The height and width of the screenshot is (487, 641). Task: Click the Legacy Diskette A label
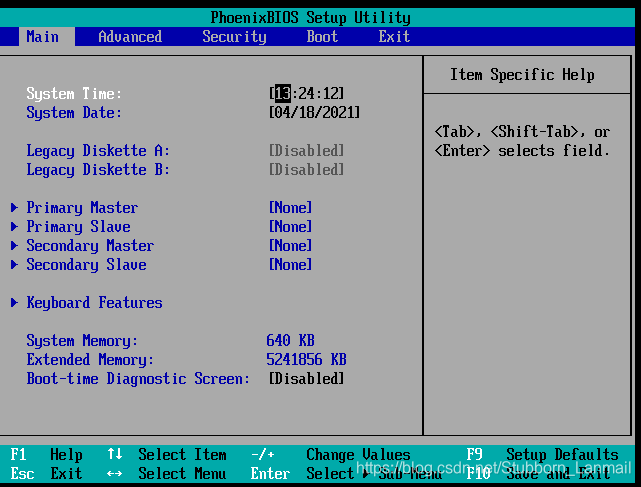(98, 150)
